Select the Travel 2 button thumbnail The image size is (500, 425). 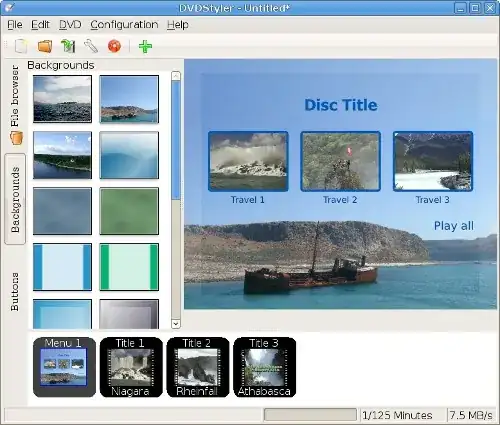pos(340,161)
